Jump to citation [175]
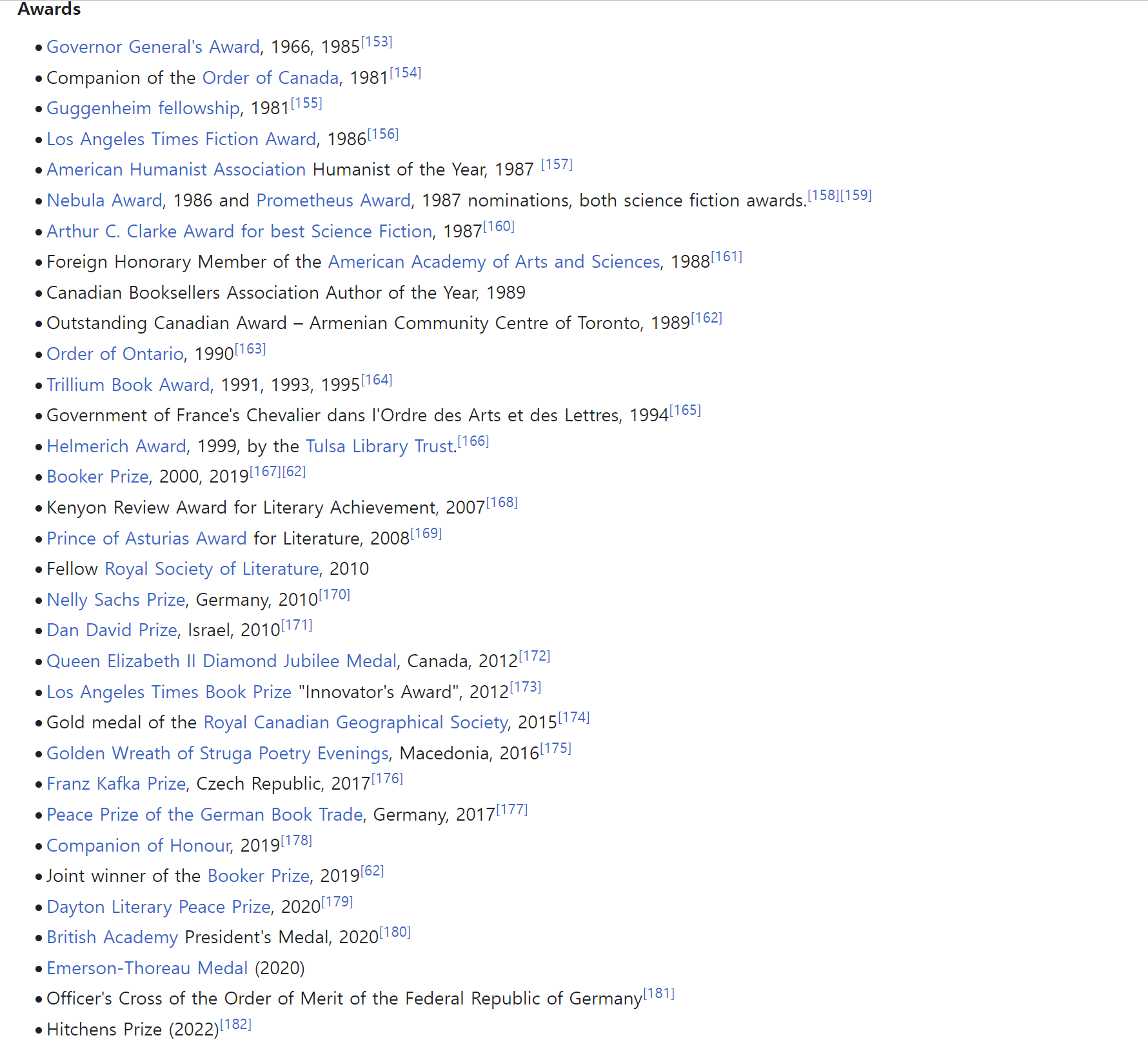Image resolution: width=1148 pixels, height=1040 pixels. (556, 748)
